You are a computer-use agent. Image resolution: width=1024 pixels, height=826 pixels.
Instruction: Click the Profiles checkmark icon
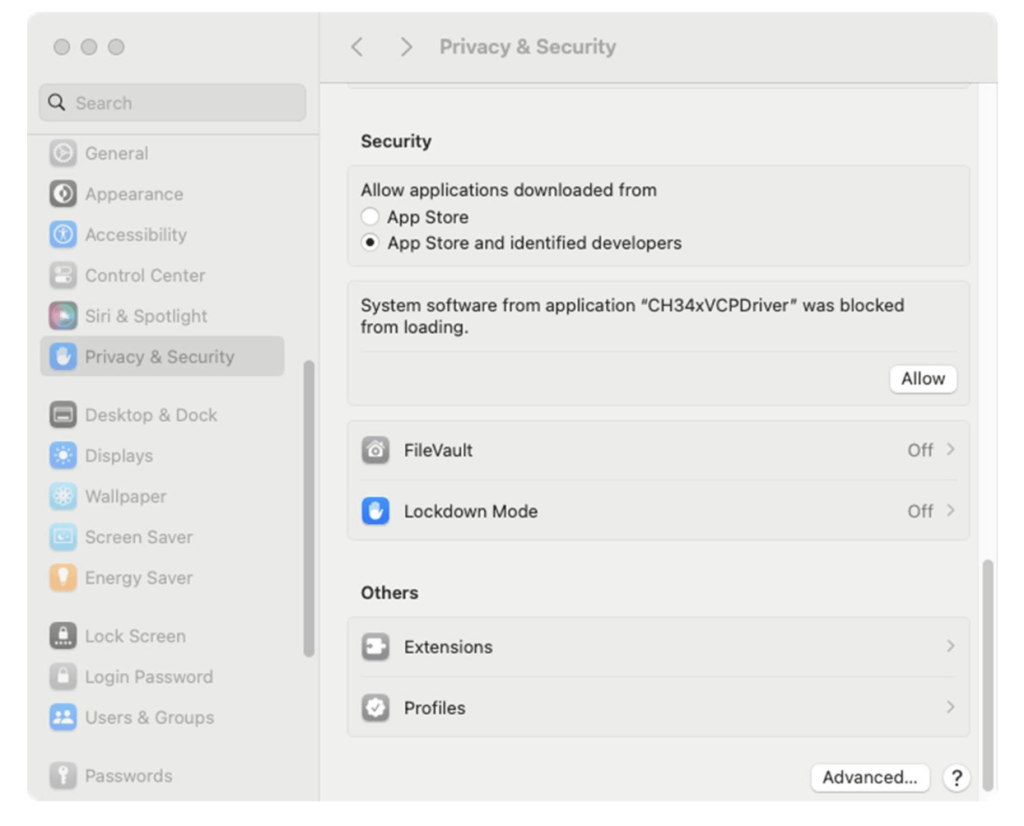point(375,708)
